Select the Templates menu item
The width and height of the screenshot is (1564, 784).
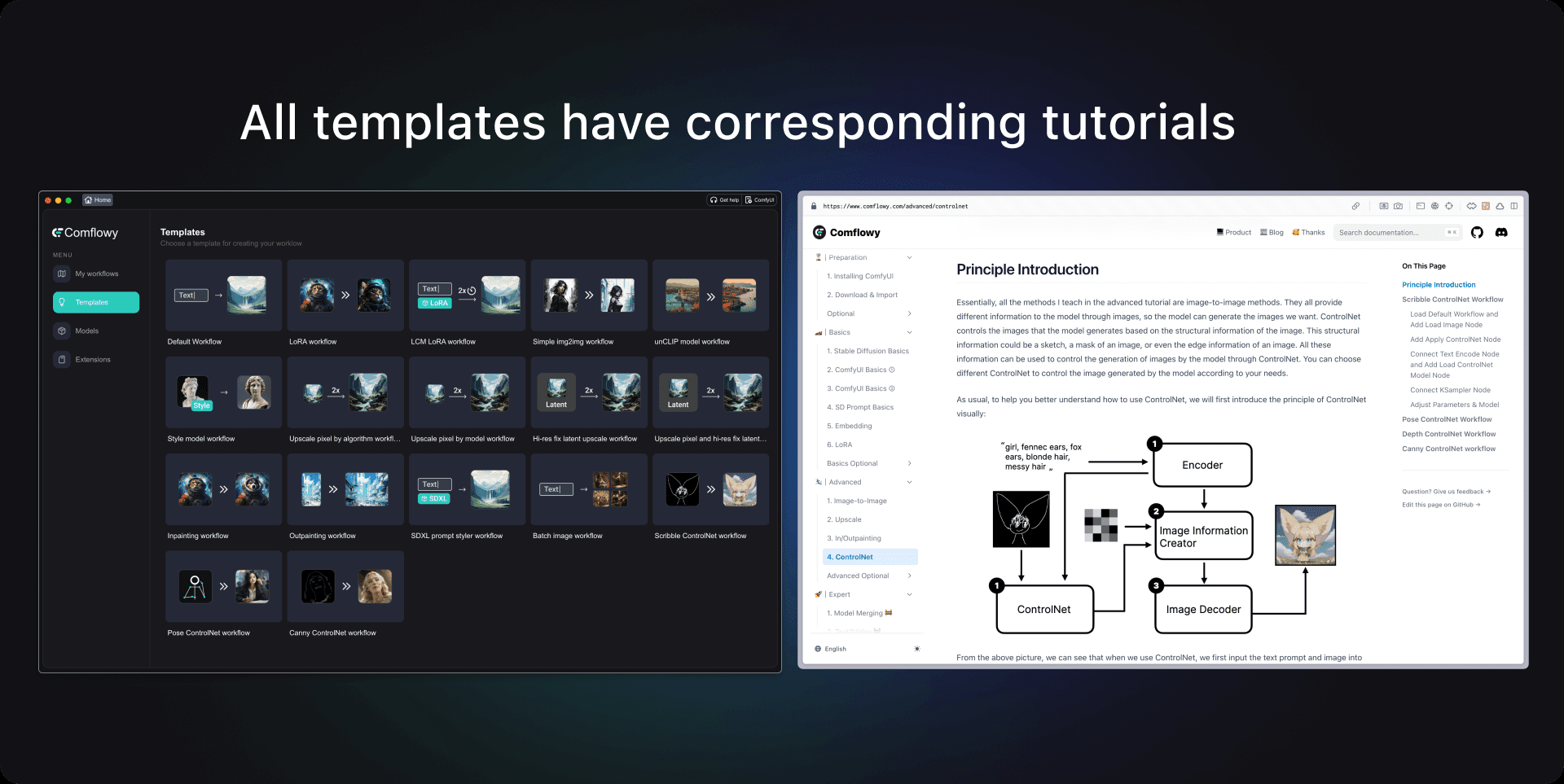coord(96,302)
